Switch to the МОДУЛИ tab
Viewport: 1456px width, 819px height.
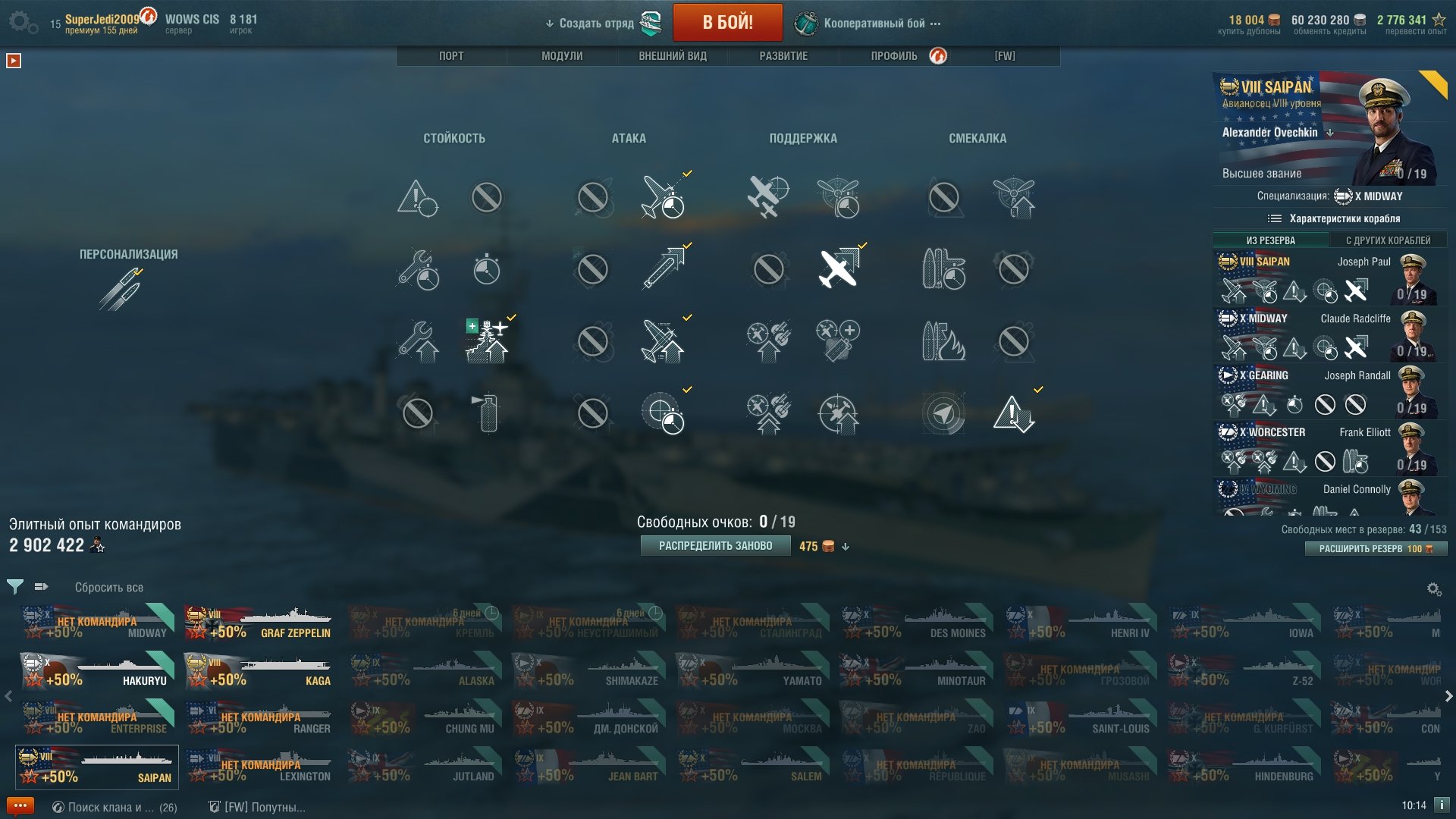point(562,55)
